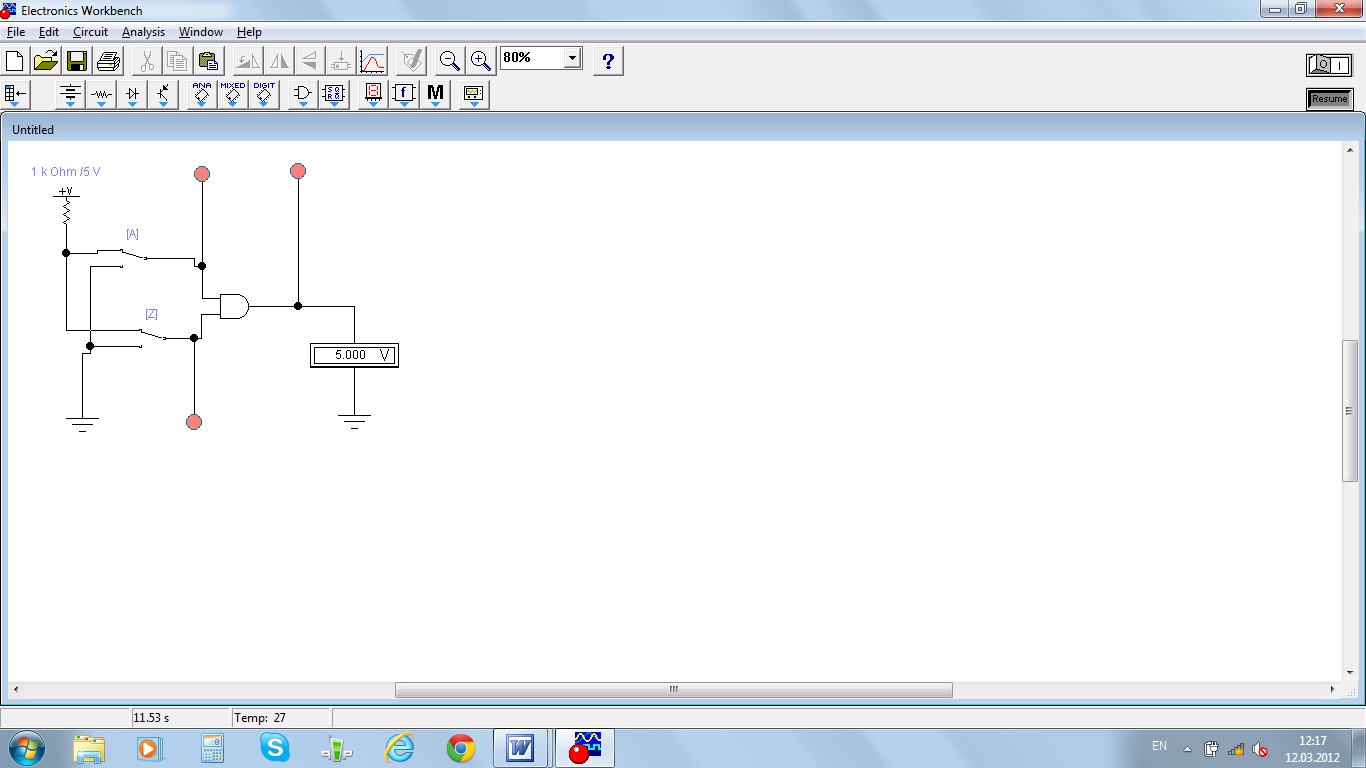This screenshot has height=768, width=1366.
Task: Select the bottom red probe indicator
Action: coord(194,422)
